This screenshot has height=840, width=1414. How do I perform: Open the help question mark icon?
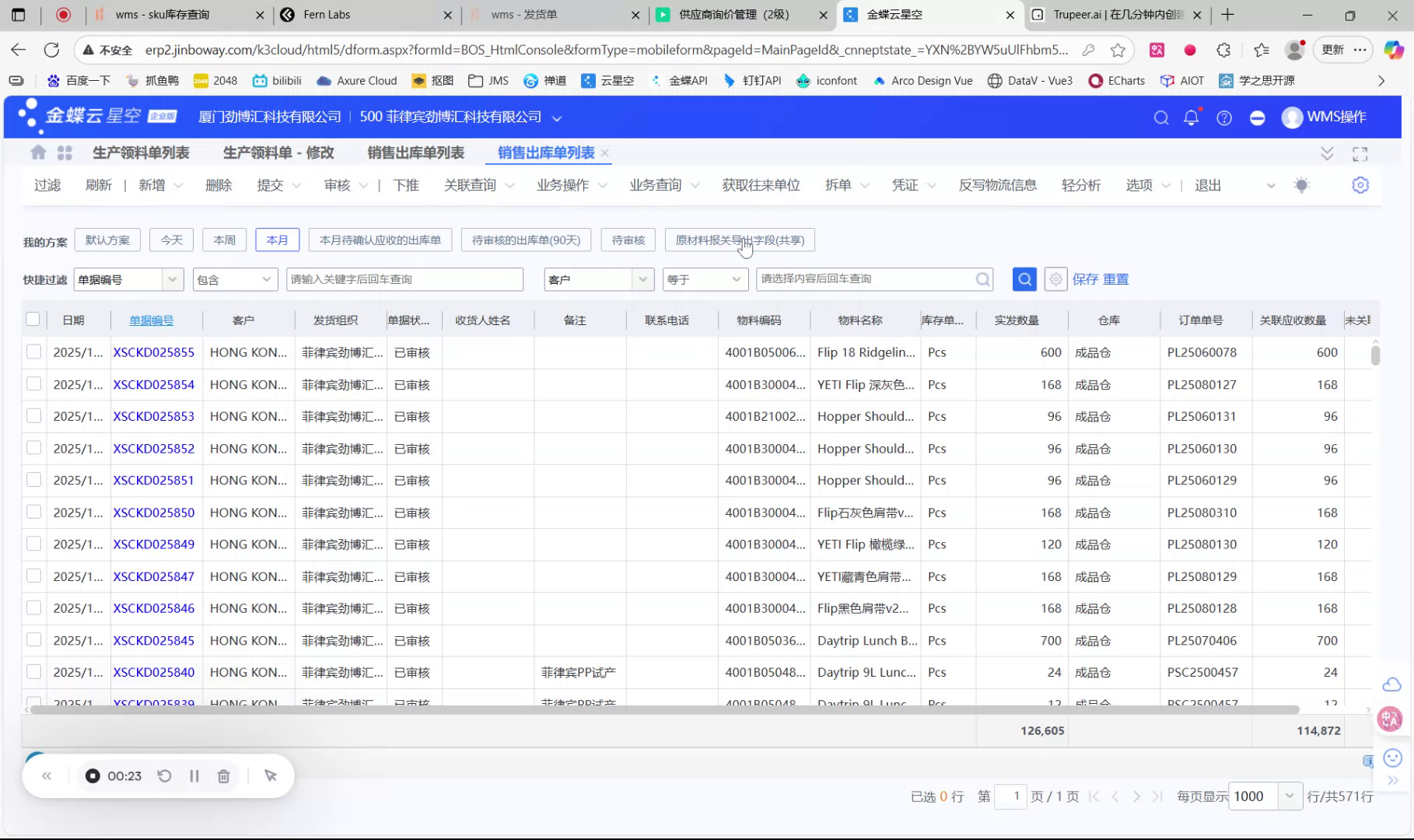[x=1223, y=117]
